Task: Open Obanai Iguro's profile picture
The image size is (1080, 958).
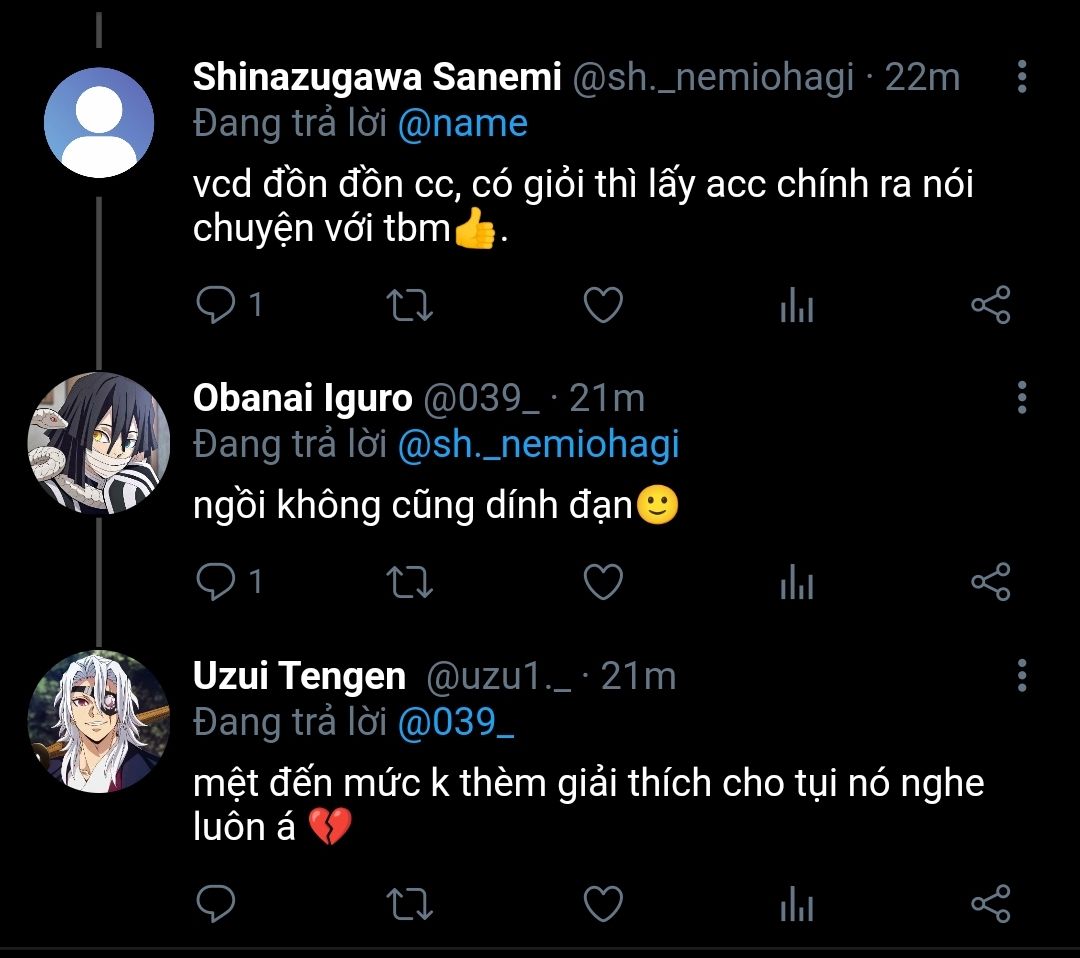Action: 98,444
